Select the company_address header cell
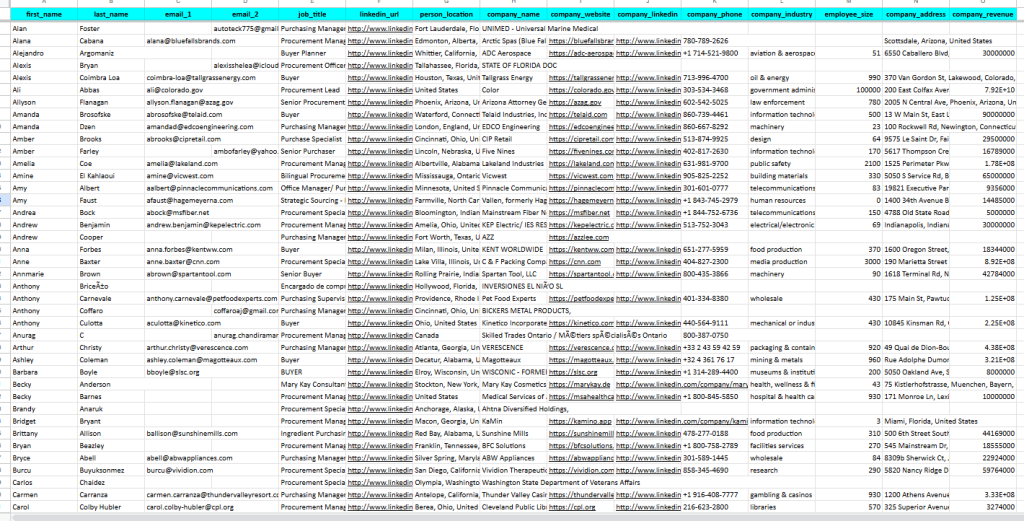The height and width of the screenshot is (521, 1024). (x=916, y=14)
